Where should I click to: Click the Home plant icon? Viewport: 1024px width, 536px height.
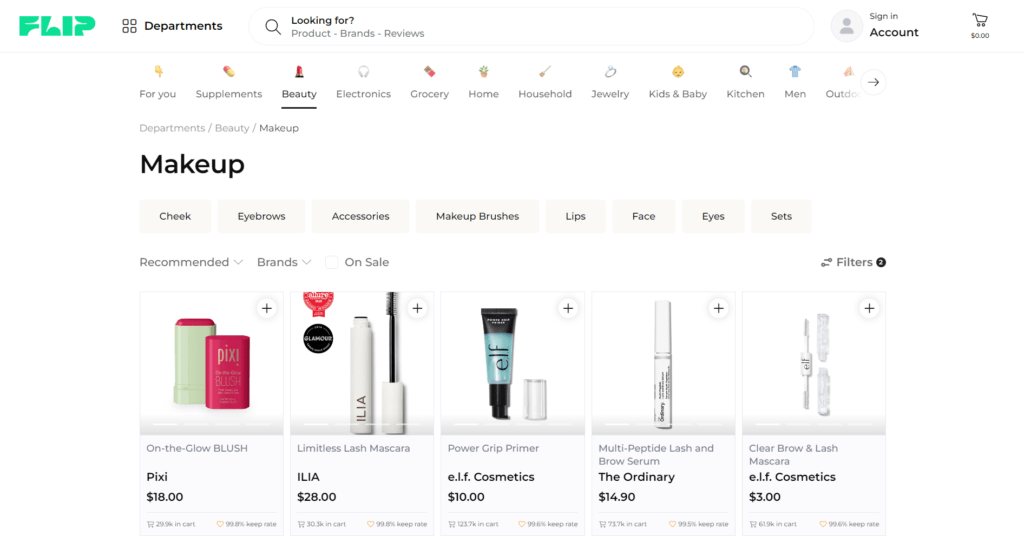[x=483, y=71]
